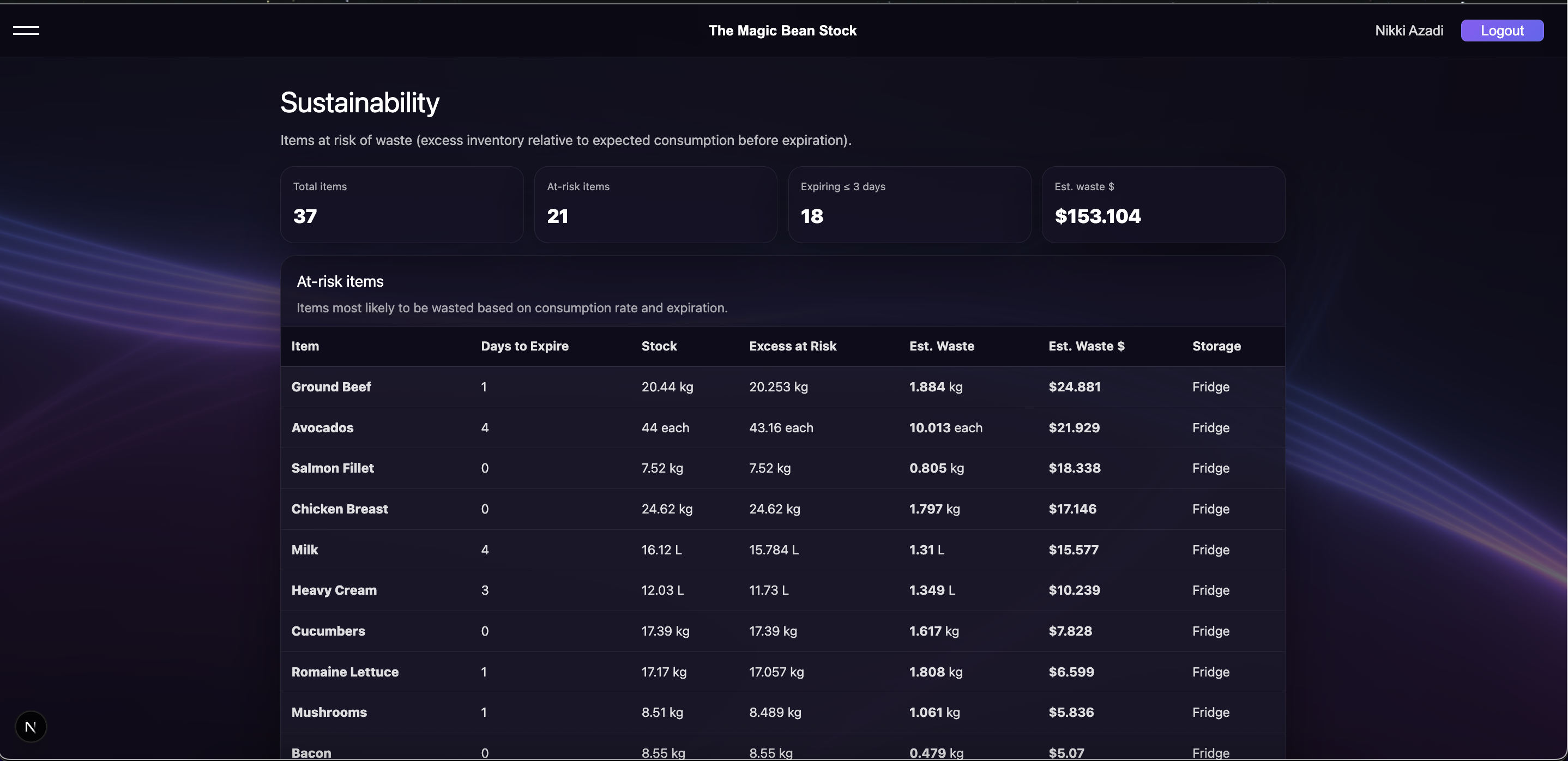Open the hamburger navigation menu
1568x761 pixels.
click(x=26, y=31)
